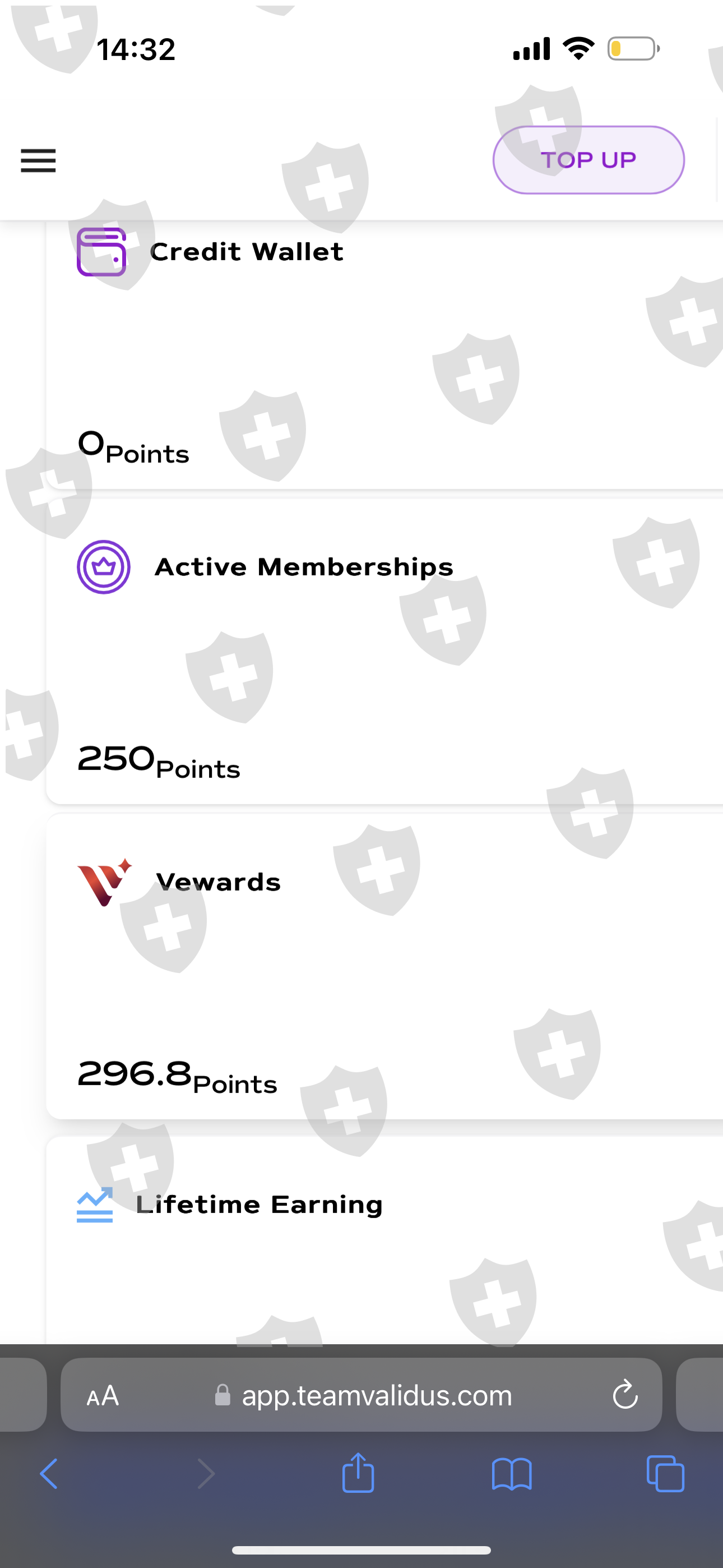Click the 0 Points credit balance

coord(133,447)
